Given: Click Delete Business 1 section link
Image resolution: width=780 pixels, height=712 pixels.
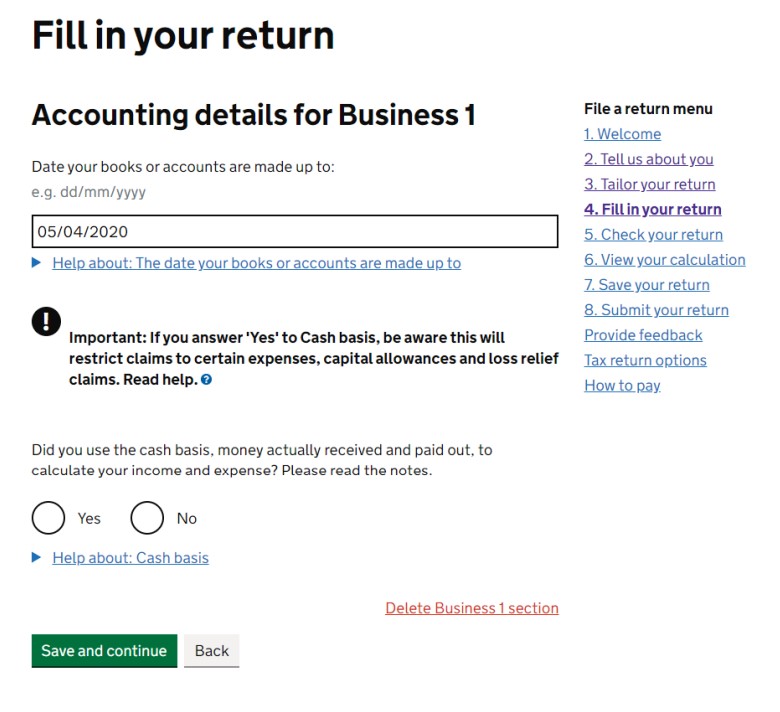Looking at the screenshot, I should pos(472,608).
